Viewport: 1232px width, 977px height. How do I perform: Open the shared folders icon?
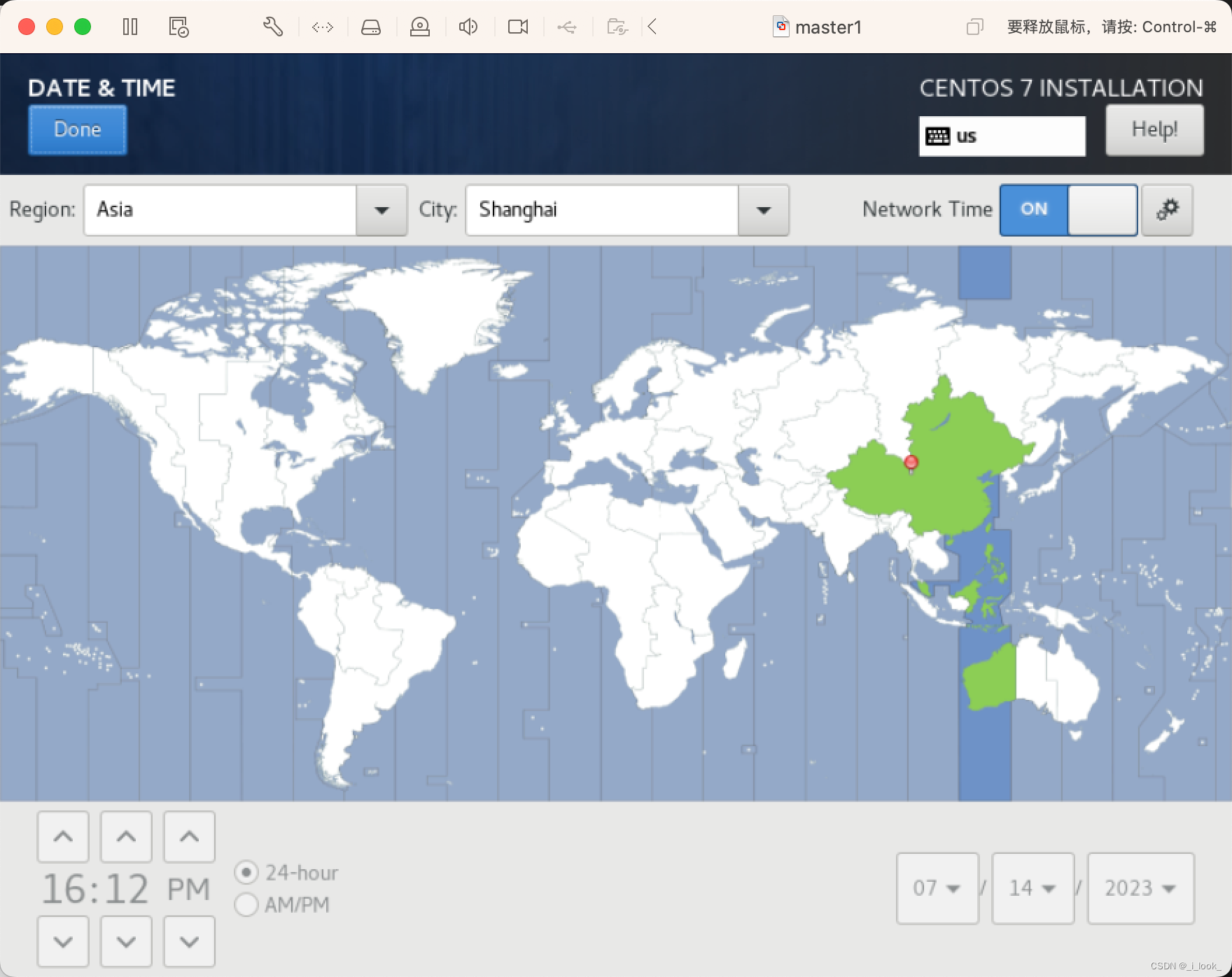click(x=617, y=27)
